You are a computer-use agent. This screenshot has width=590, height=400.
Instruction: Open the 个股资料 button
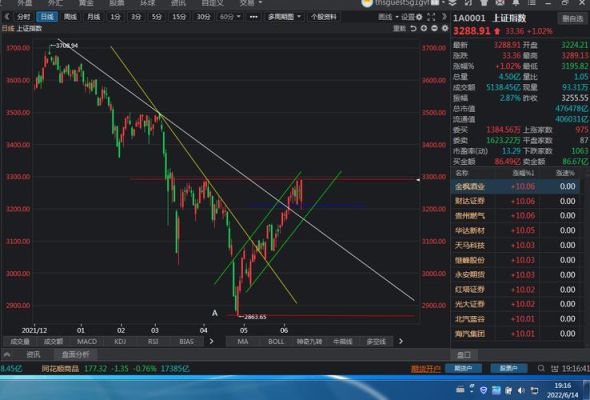tap(324, 17)
